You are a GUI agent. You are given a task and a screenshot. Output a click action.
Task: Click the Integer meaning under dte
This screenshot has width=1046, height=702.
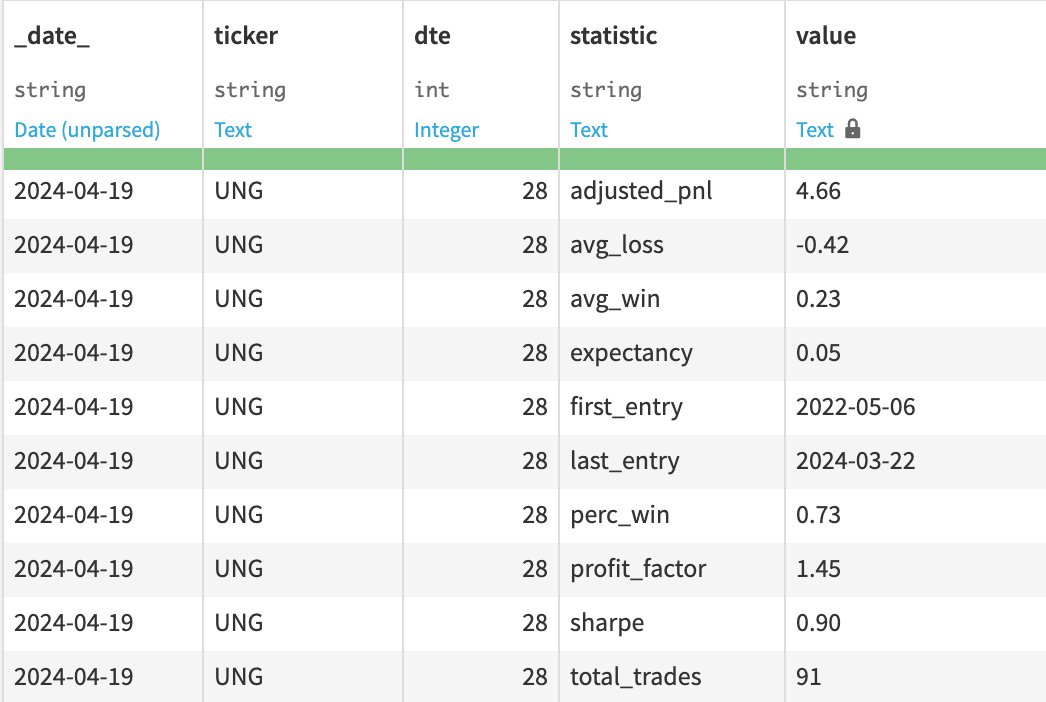(446, 130)
